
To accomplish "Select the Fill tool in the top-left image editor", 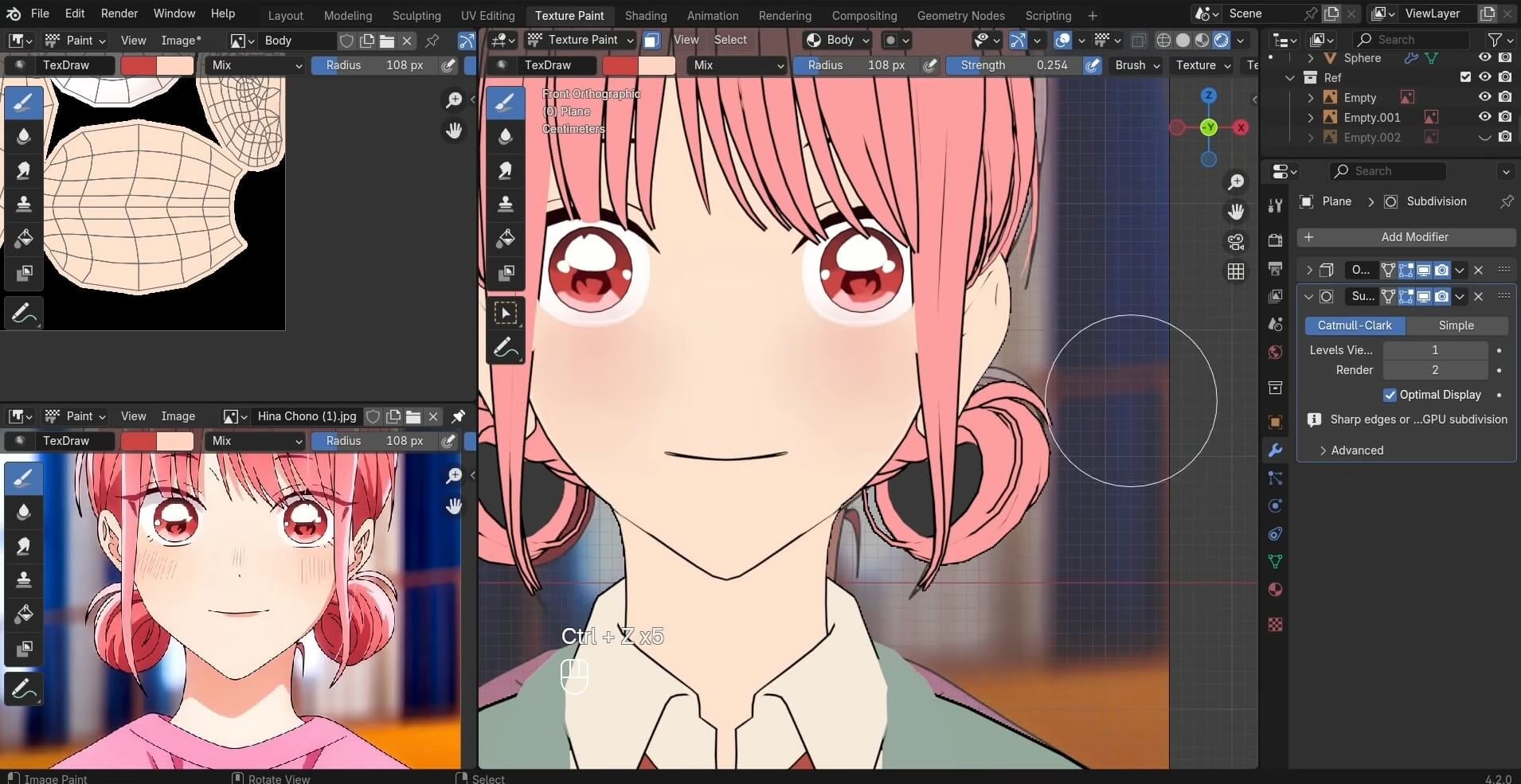I will click(24, 239).
